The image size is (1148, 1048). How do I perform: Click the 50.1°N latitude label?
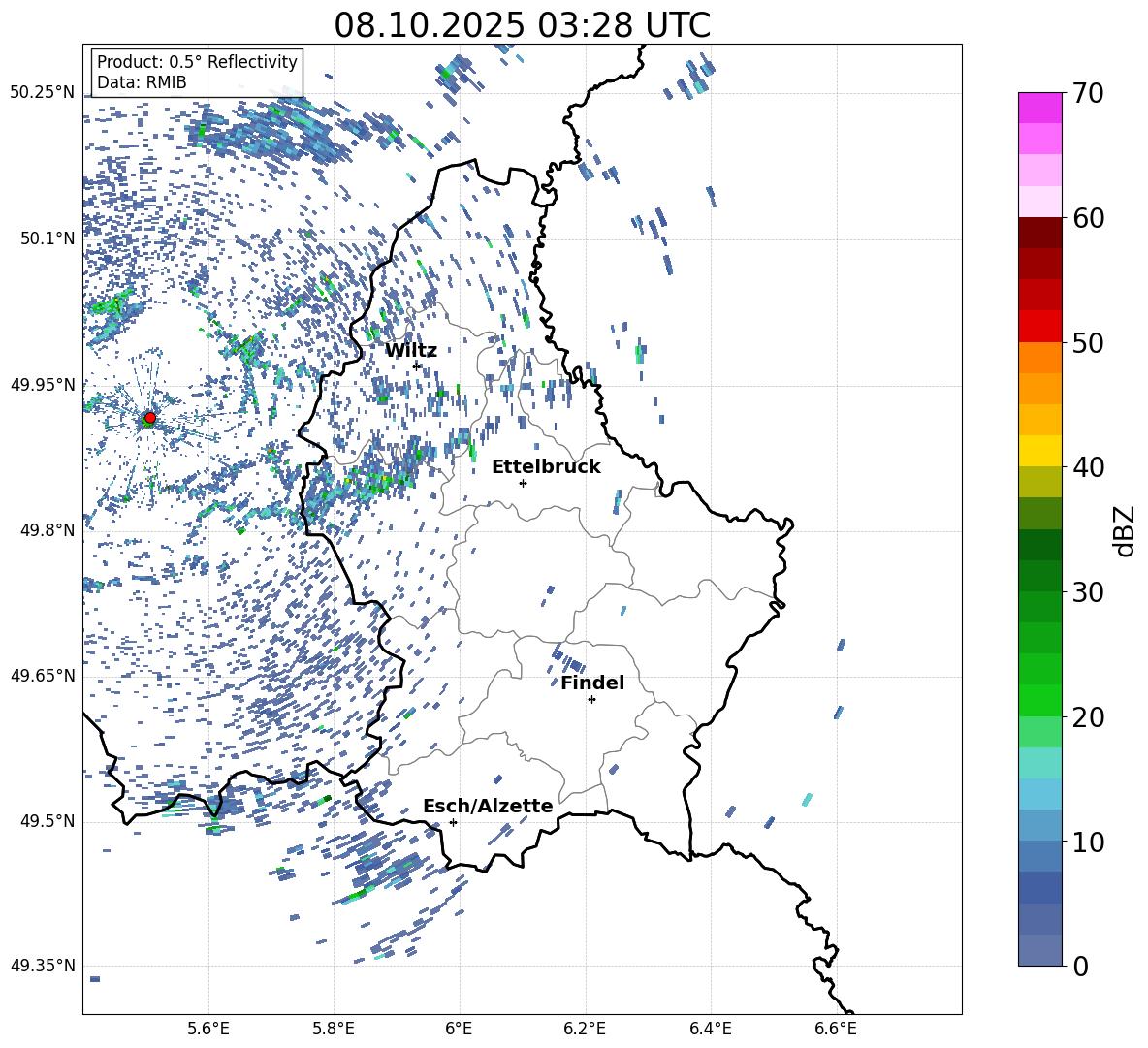pyautogui.click(x=47, y=238)
